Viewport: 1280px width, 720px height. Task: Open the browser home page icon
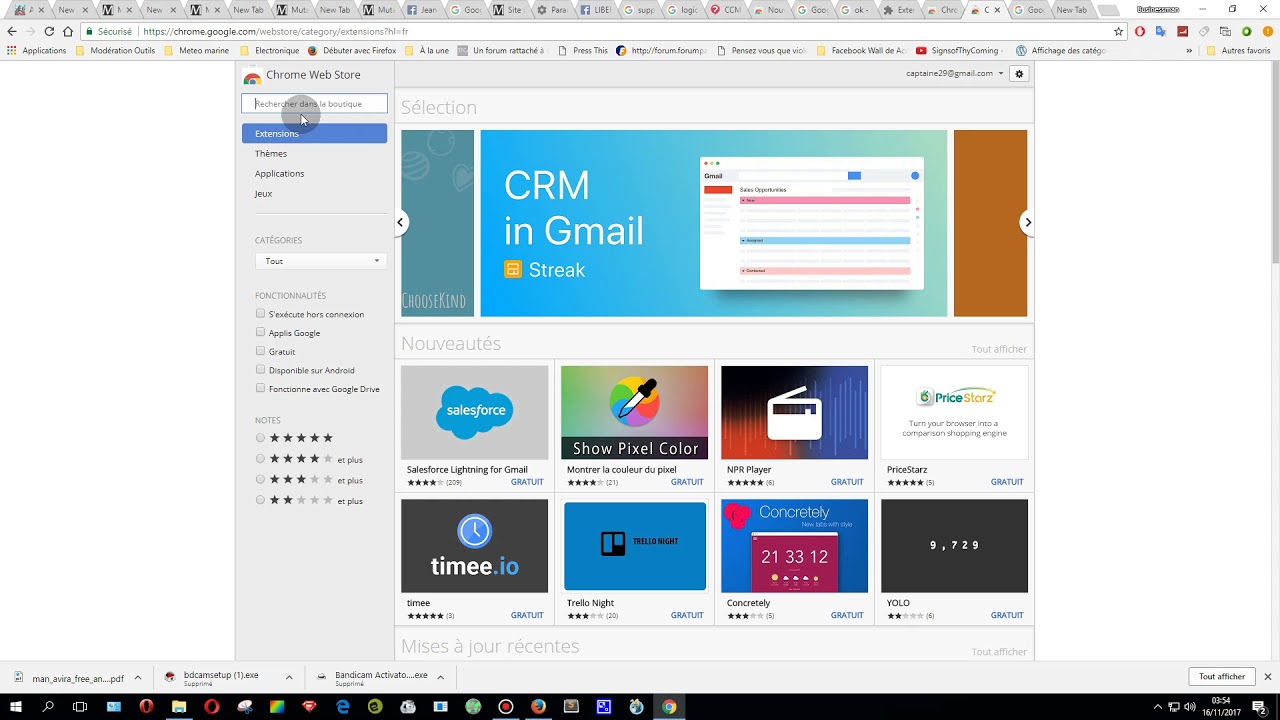point(68,31)
